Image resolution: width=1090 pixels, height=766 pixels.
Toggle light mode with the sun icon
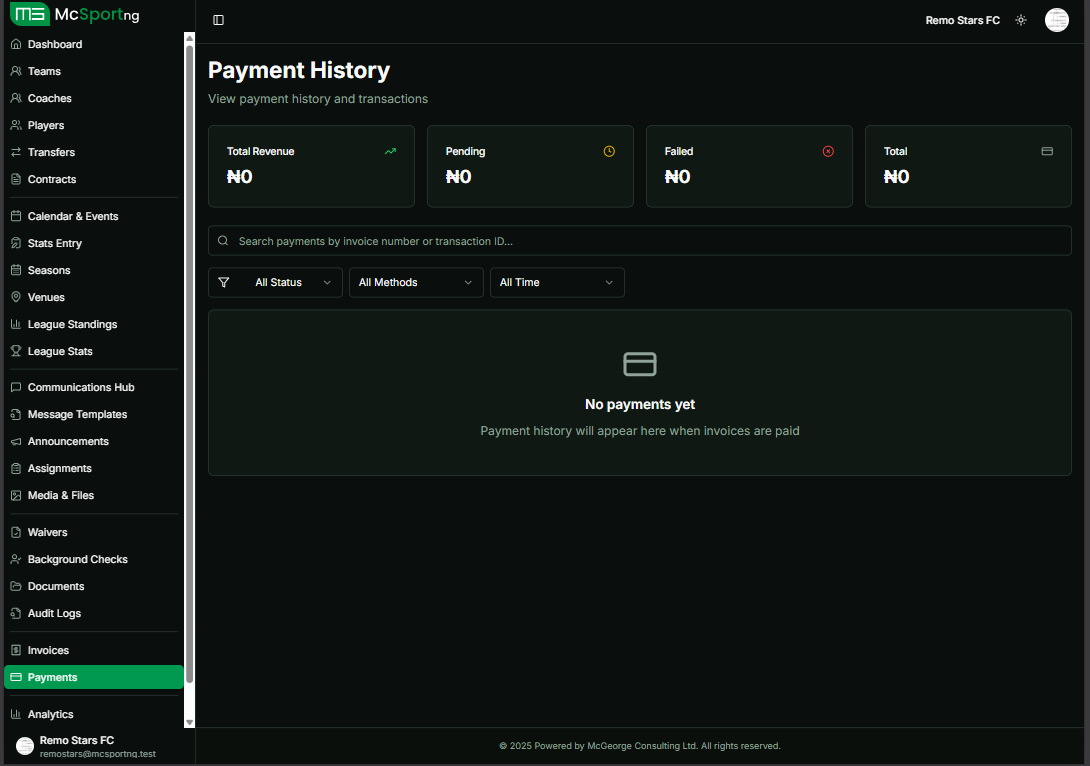point(1020,19)
